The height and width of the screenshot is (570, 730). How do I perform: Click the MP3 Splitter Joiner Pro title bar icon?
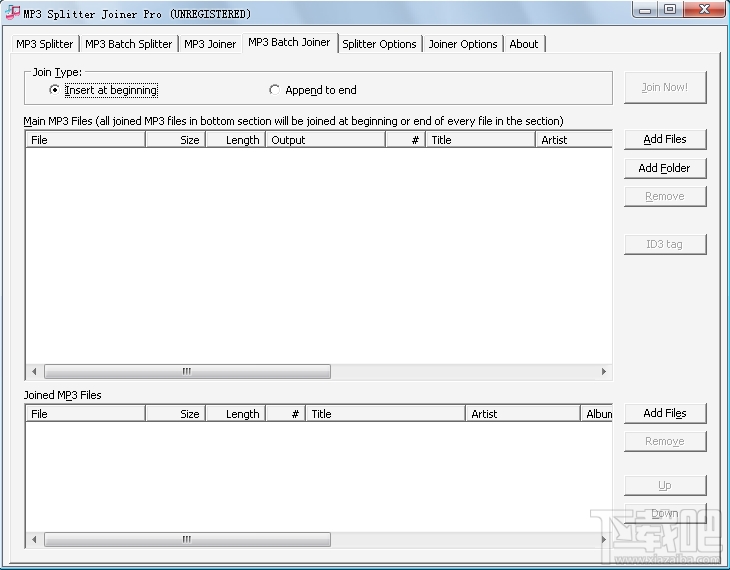click(12, 13)
